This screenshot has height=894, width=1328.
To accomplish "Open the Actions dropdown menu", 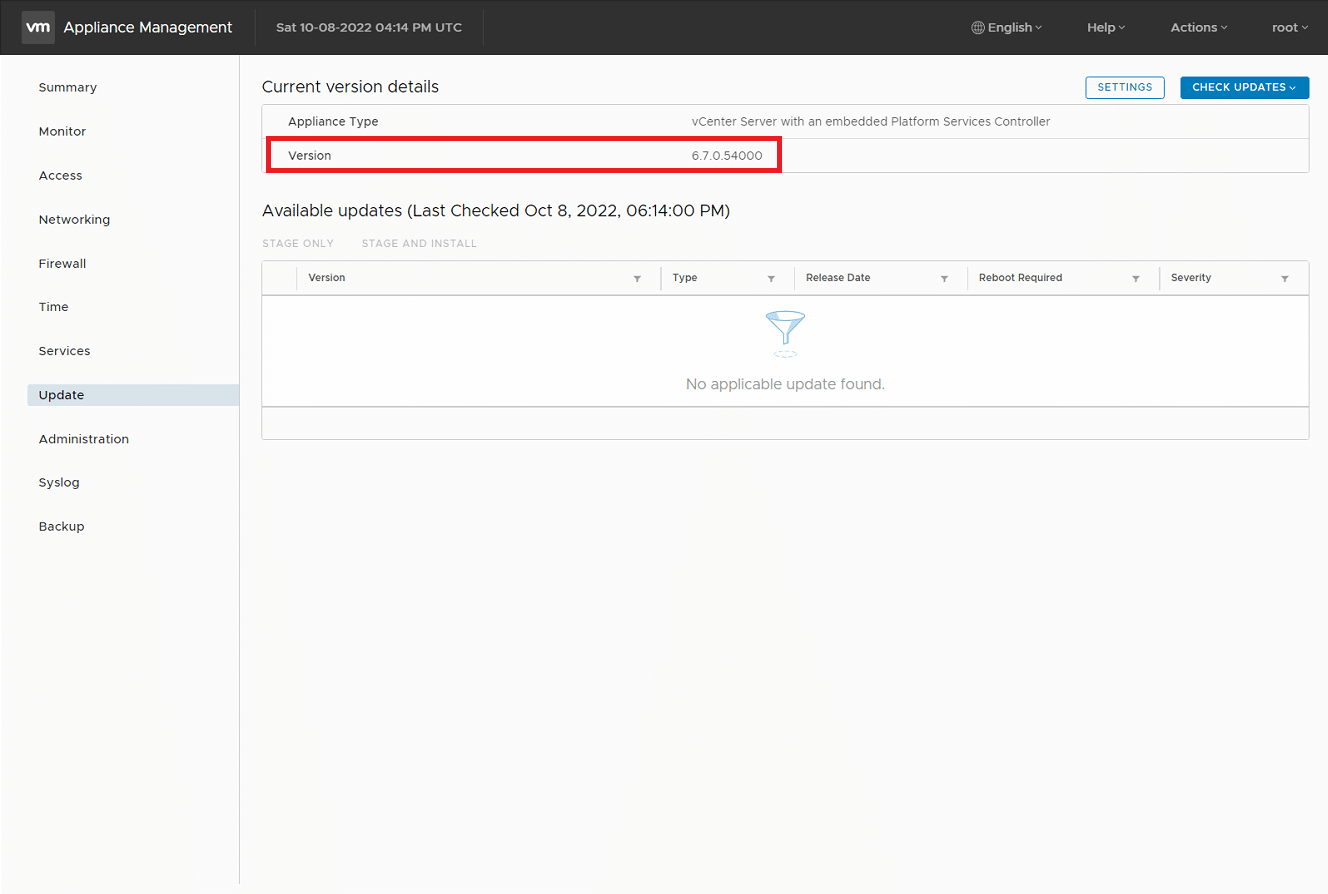I will point(1199,28).
